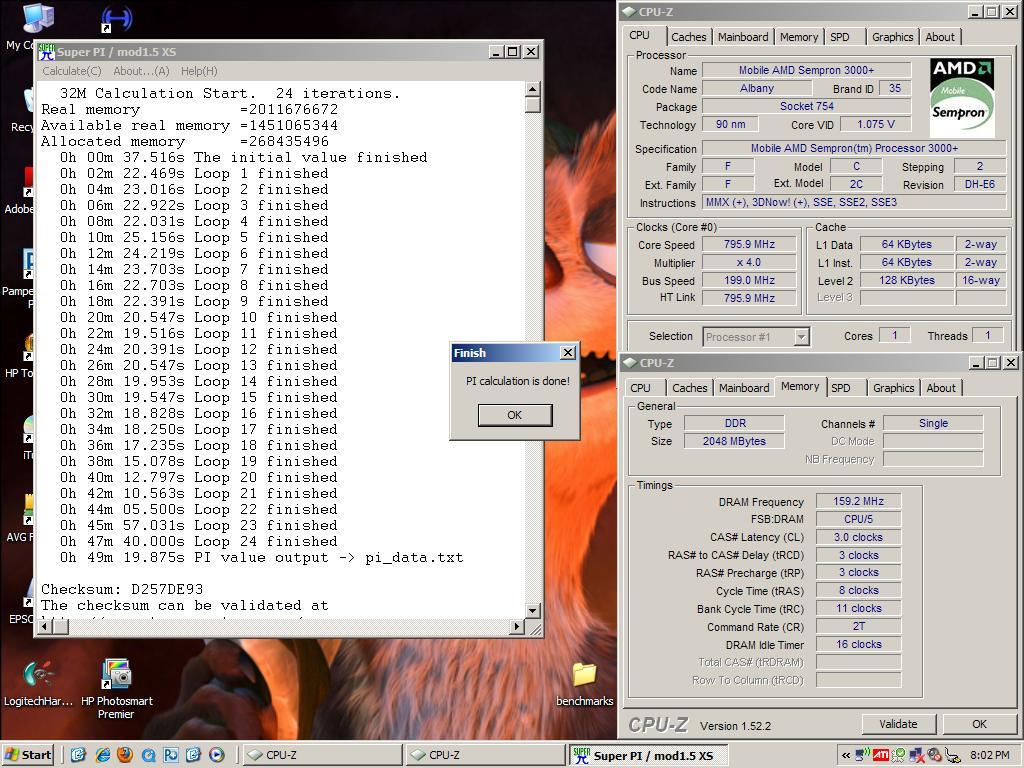Image resolution: width=1024 pixels, height=768 pixels.
Task: Click Super PI vertical scrollbar down arrow
Action: 533,611
